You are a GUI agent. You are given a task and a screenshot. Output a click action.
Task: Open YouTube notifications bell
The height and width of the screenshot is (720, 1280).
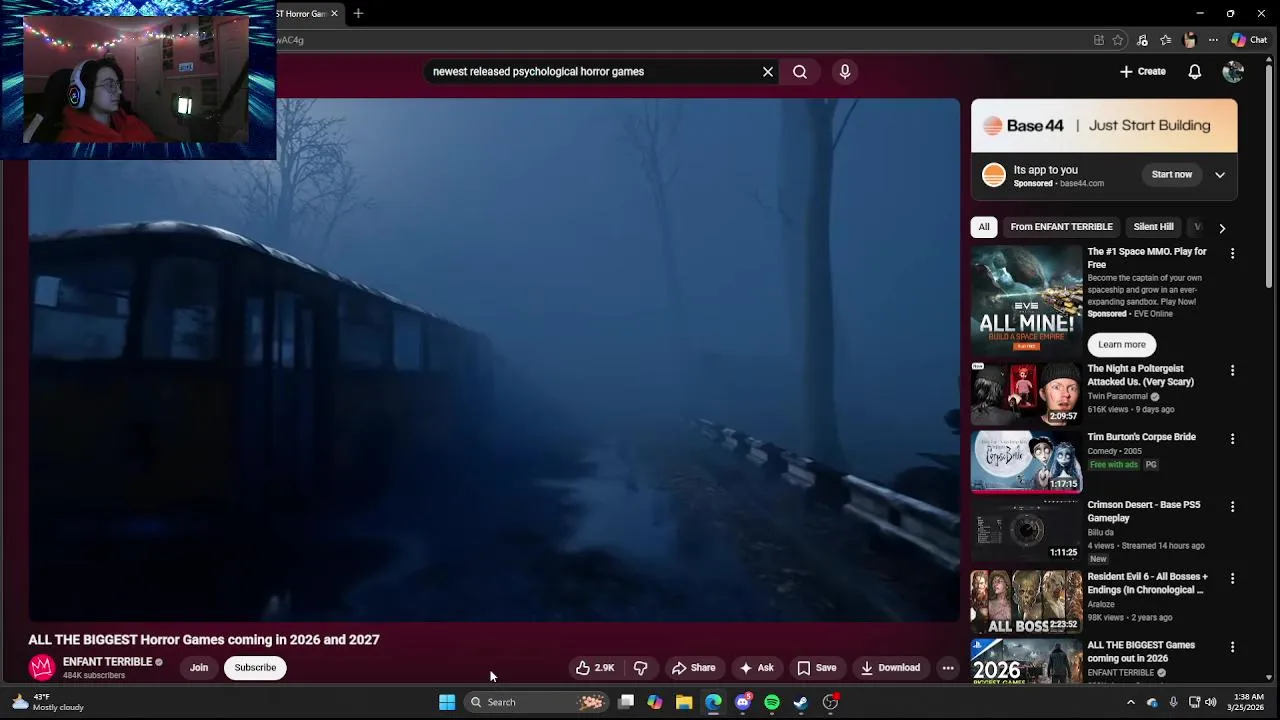(x=1194, y=72)
